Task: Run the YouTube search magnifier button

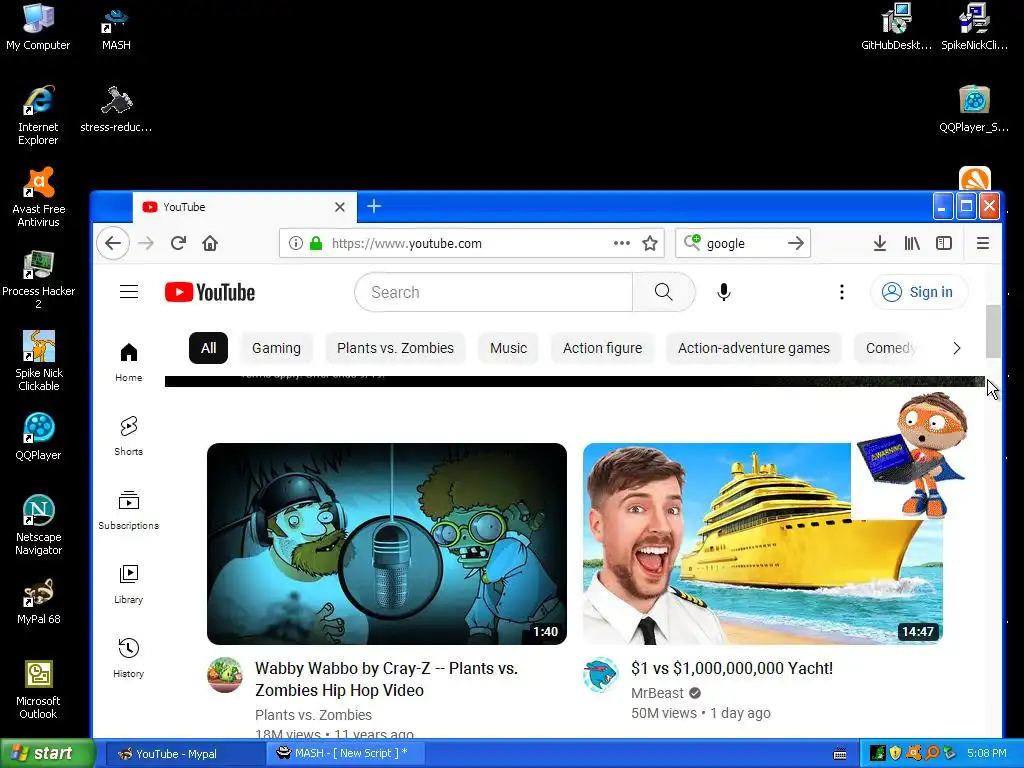Action: (x=664, y=292)
